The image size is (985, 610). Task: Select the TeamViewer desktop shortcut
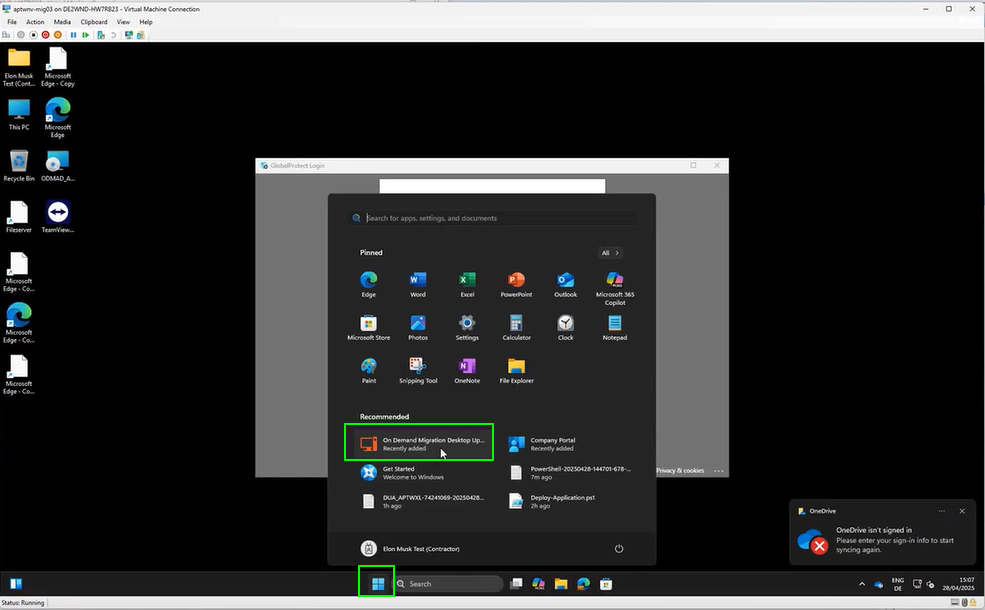[x=58, y=217]
